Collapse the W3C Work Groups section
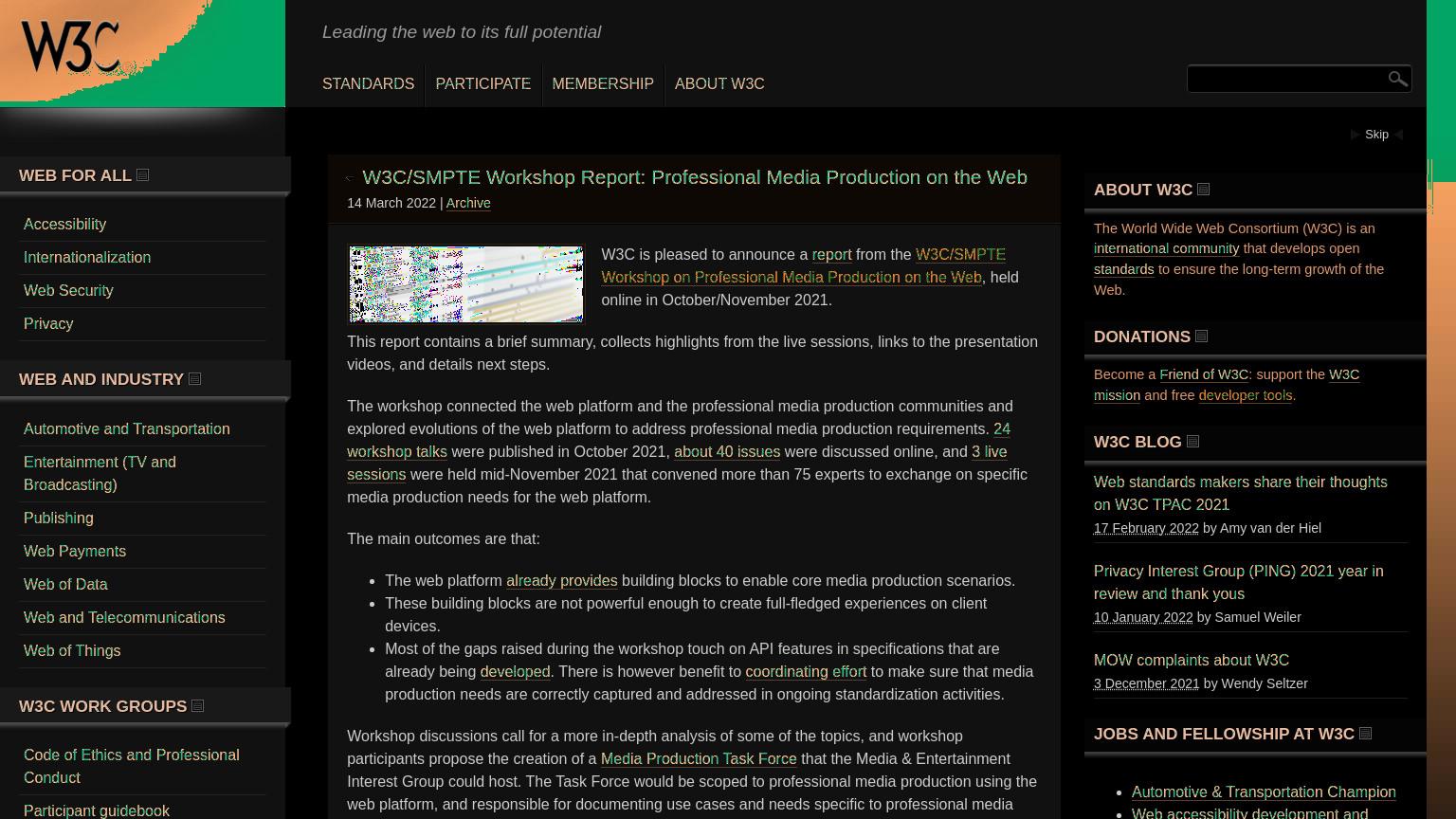1456x819 pixels. (x=198, y=706)
